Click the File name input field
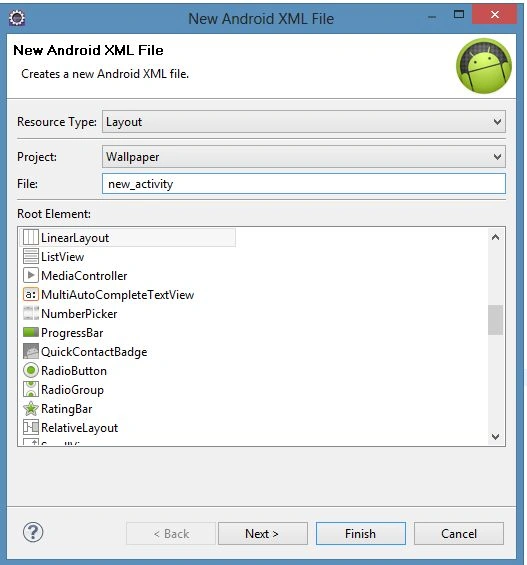 pos(304,184)
